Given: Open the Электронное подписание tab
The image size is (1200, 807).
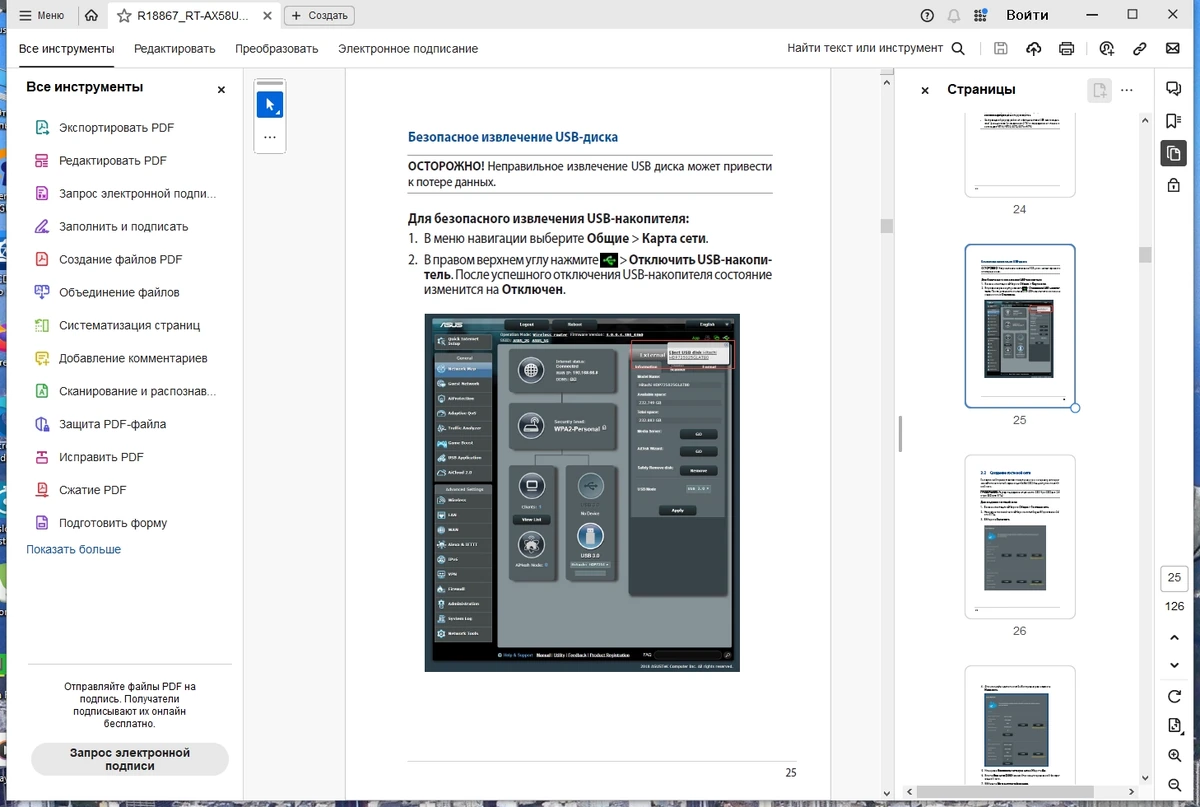Looking at the screenshot, I should pyautogui.click(x=408, y=48).
